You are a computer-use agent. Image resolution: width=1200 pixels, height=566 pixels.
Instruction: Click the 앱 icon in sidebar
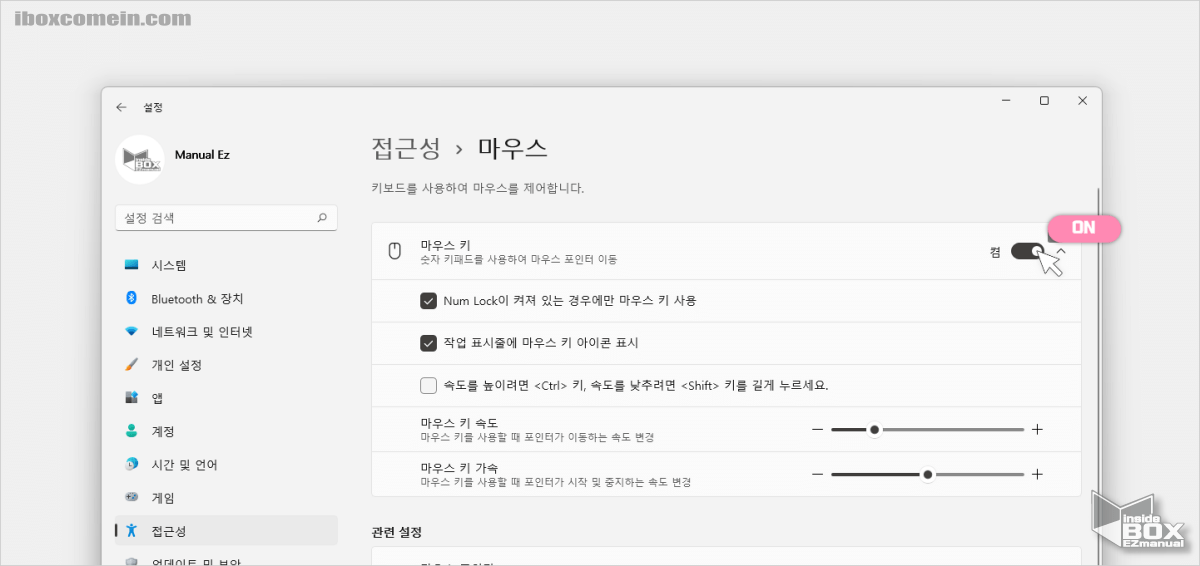131,398
